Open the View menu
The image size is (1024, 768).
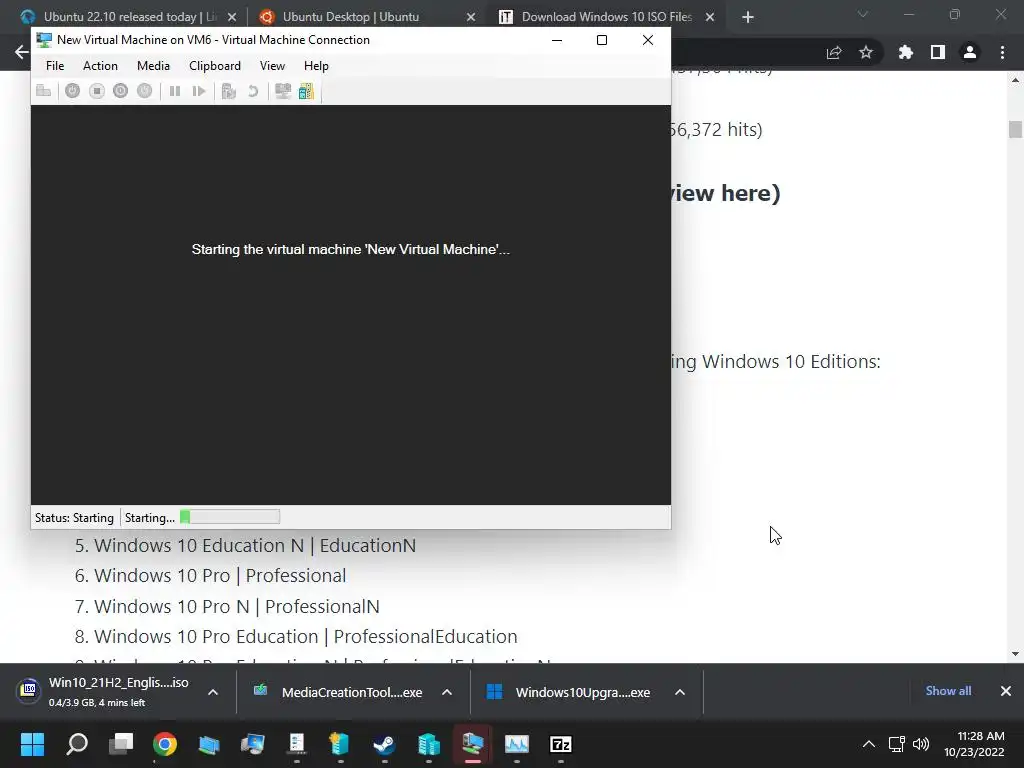[x=272, y=66]
